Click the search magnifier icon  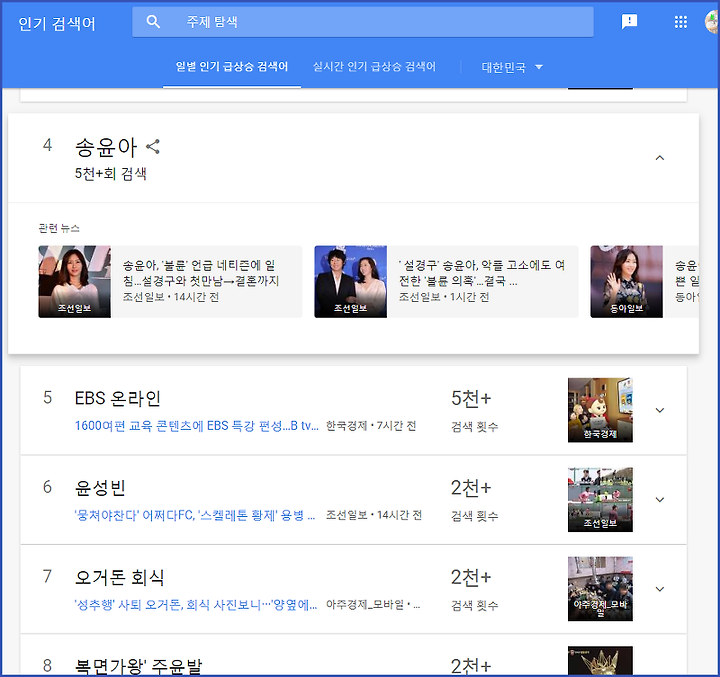(153, 22)
